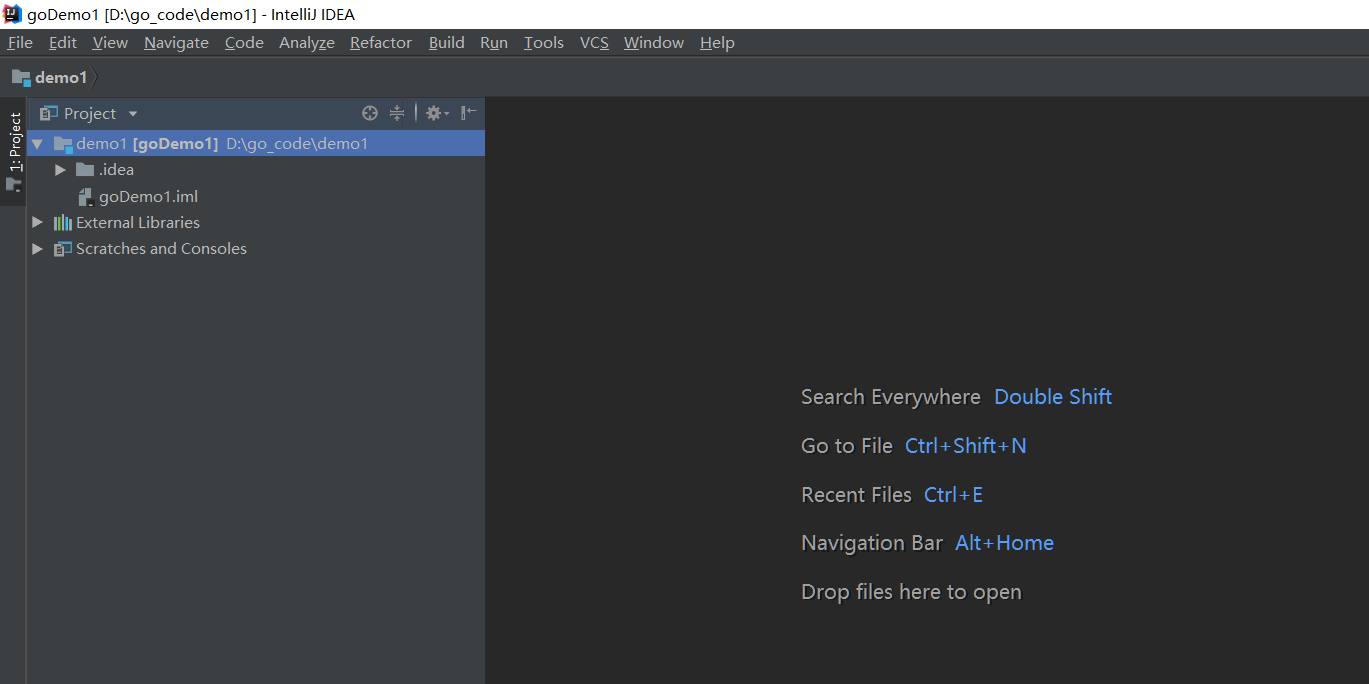Click the 'Alt+Home' shortcut text

pos(1005,543)
